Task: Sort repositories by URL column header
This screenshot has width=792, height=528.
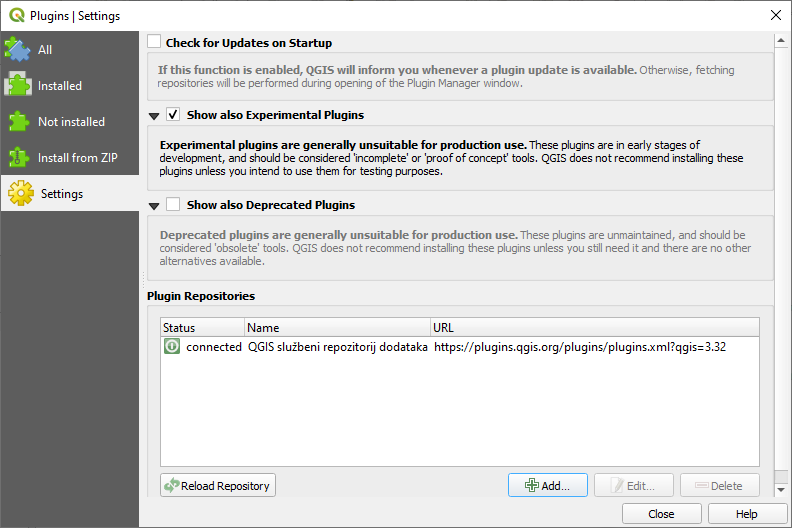Action: coord(594,327)
